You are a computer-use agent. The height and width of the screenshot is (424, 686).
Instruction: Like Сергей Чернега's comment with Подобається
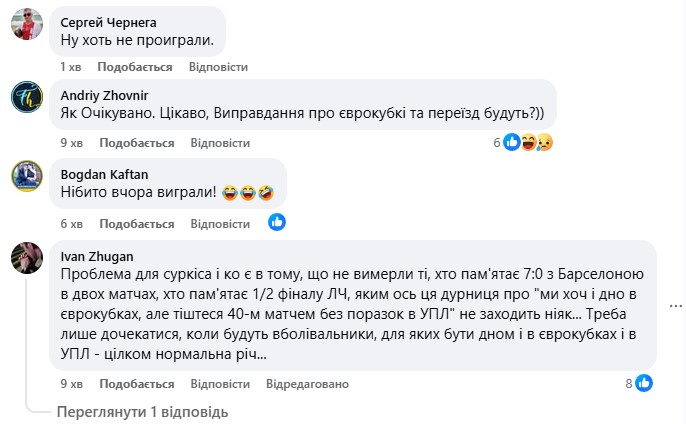pos(136,66)
